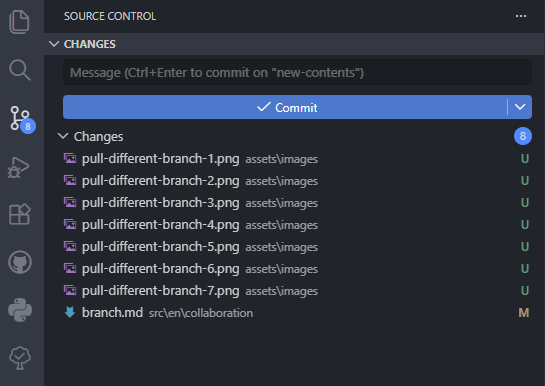Image resolution: width=545 pixels, height=386 pixels.
Task: Collapse the Changes file group
Action: [294, 136]
